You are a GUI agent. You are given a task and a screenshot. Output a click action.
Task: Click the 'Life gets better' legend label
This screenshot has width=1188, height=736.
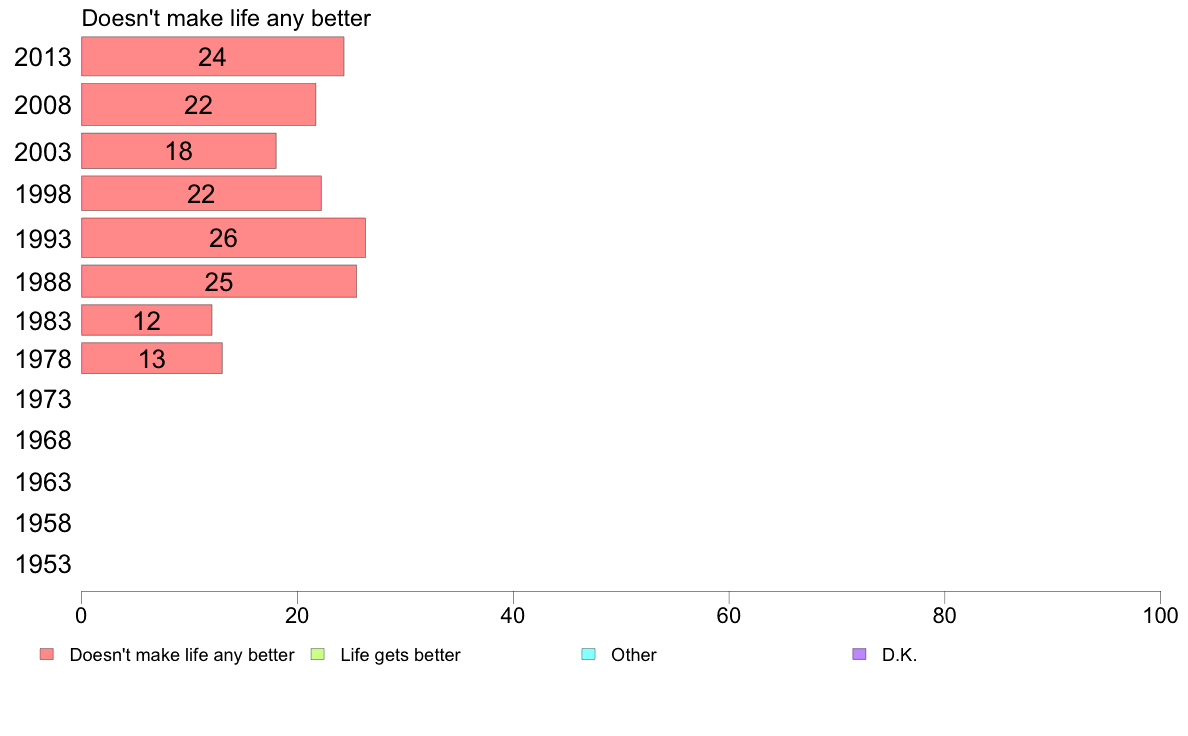400,655
